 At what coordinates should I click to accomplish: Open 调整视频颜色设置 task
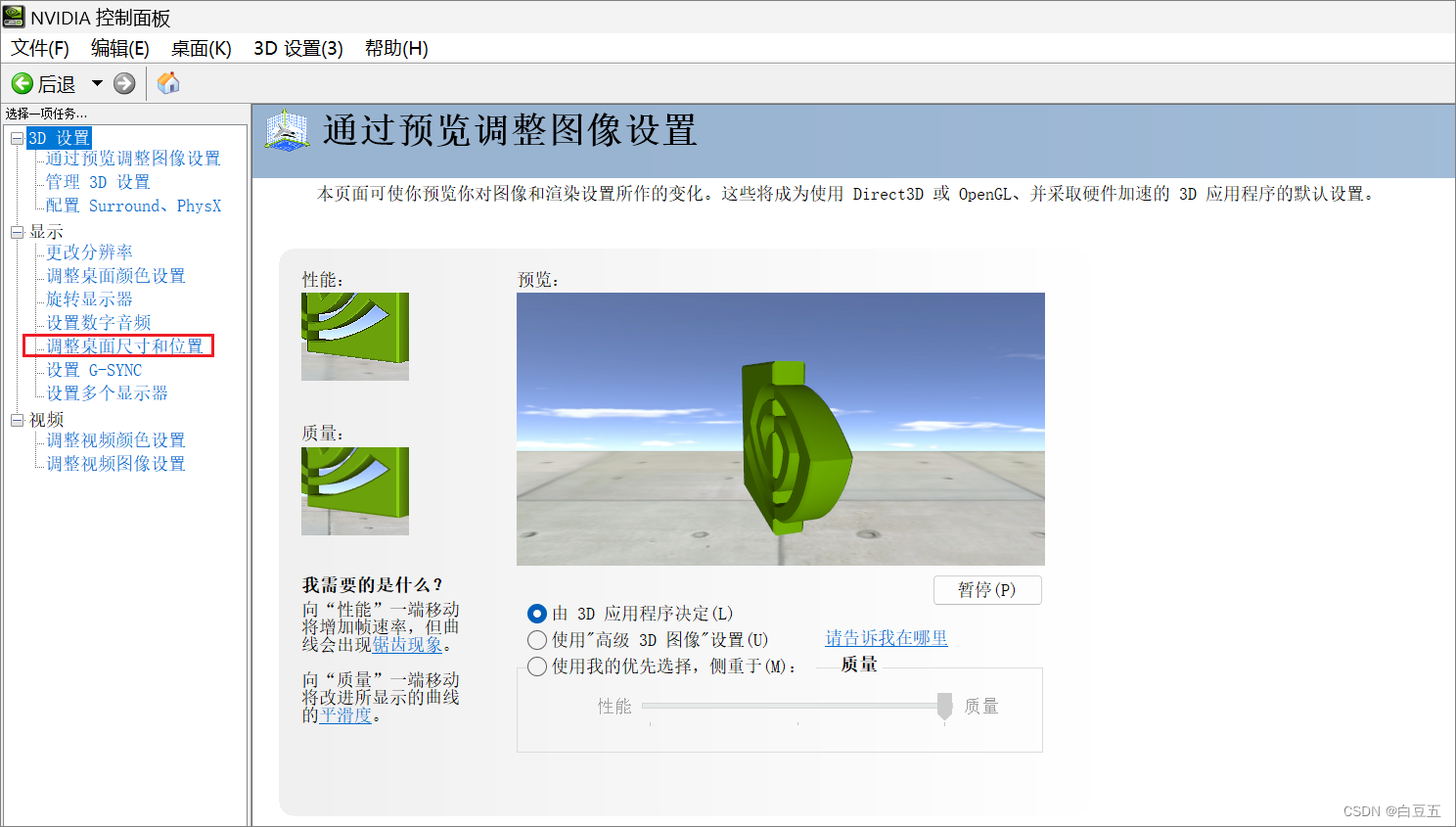[x=115, y=440]
